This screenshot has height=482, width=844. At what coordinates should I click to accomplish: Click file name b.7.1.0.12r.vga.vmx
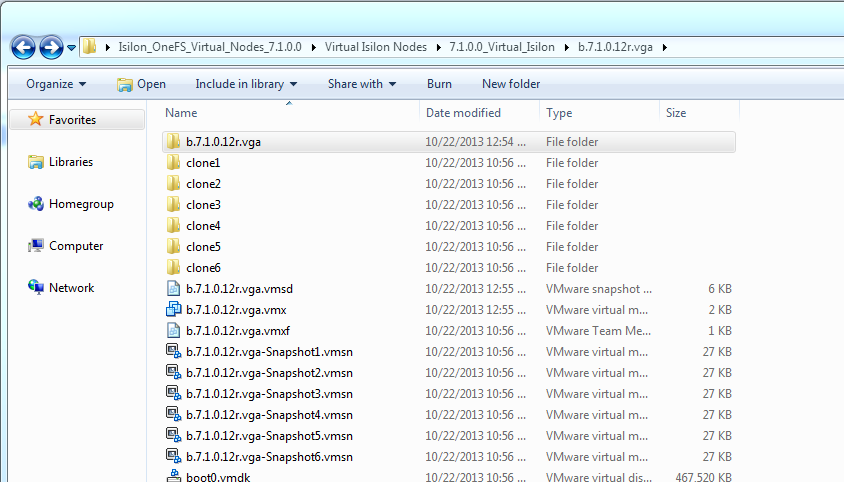pyautogui.click(x=236, y=310)
